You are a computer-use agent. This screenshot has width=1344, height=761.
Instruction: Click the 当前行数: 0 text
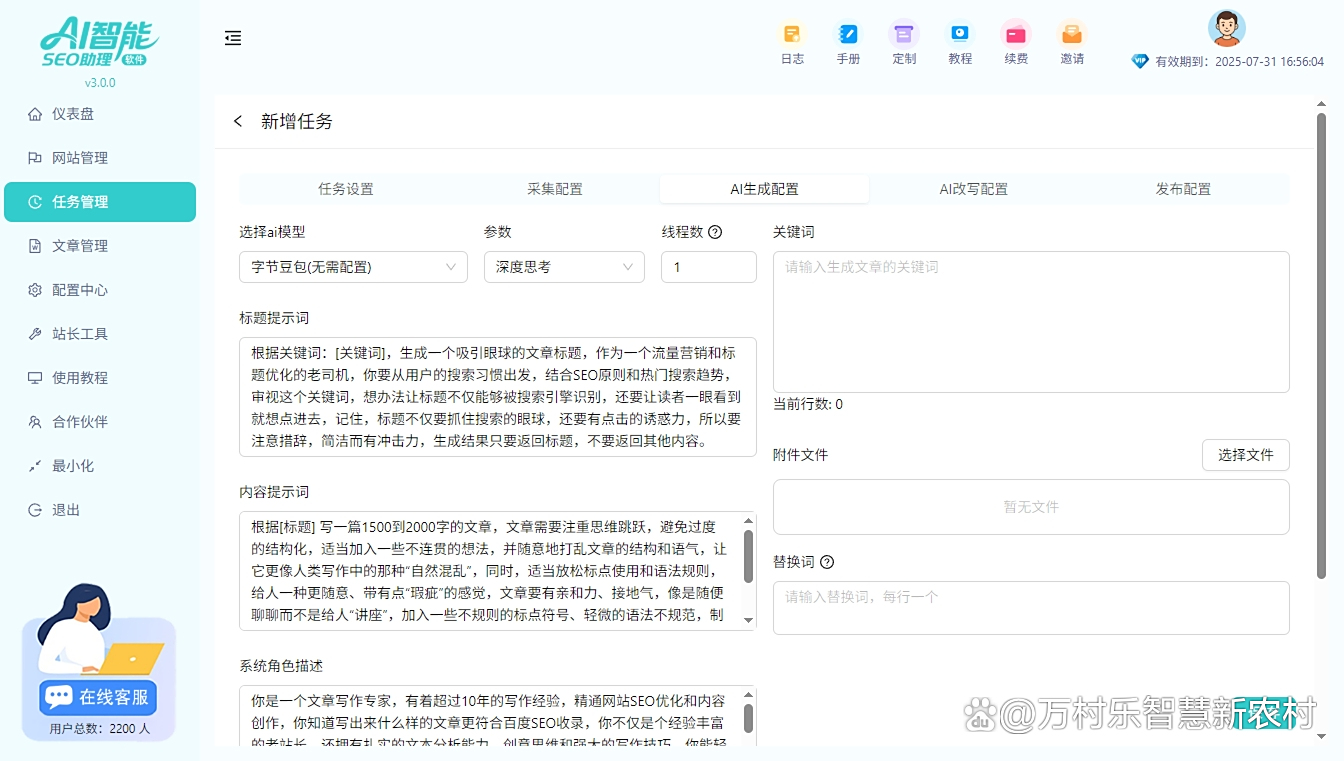(x=808, y=404)
